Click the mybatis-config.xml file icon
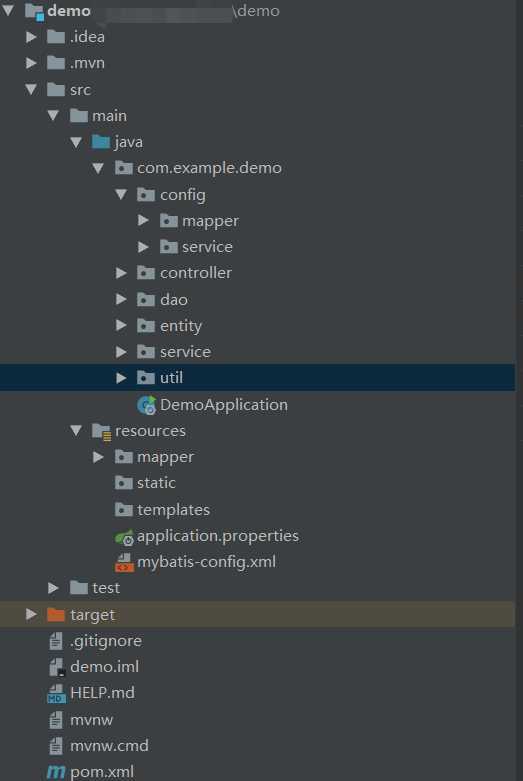Viewport: 523px width, 781px height. tap(124, 562)
